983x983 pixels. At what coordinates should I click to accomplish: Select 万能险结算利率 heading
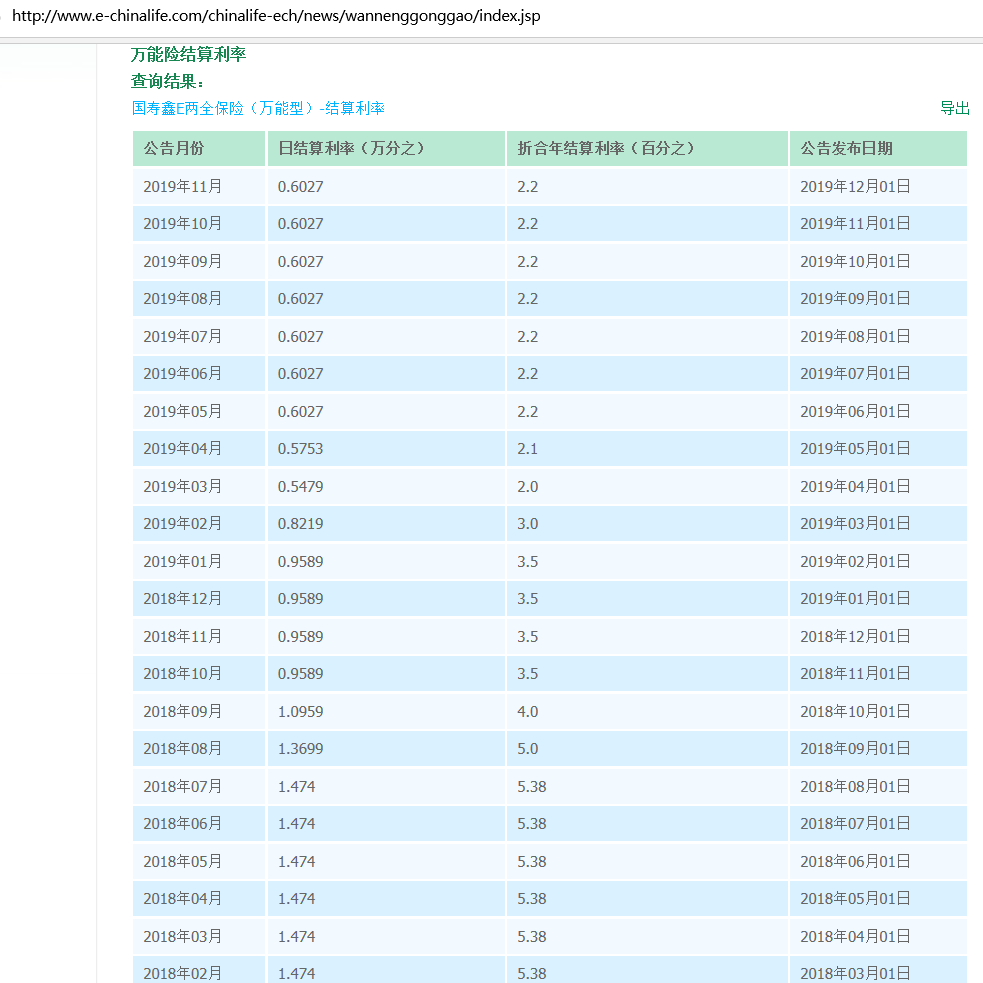click(x=188, y=55)
